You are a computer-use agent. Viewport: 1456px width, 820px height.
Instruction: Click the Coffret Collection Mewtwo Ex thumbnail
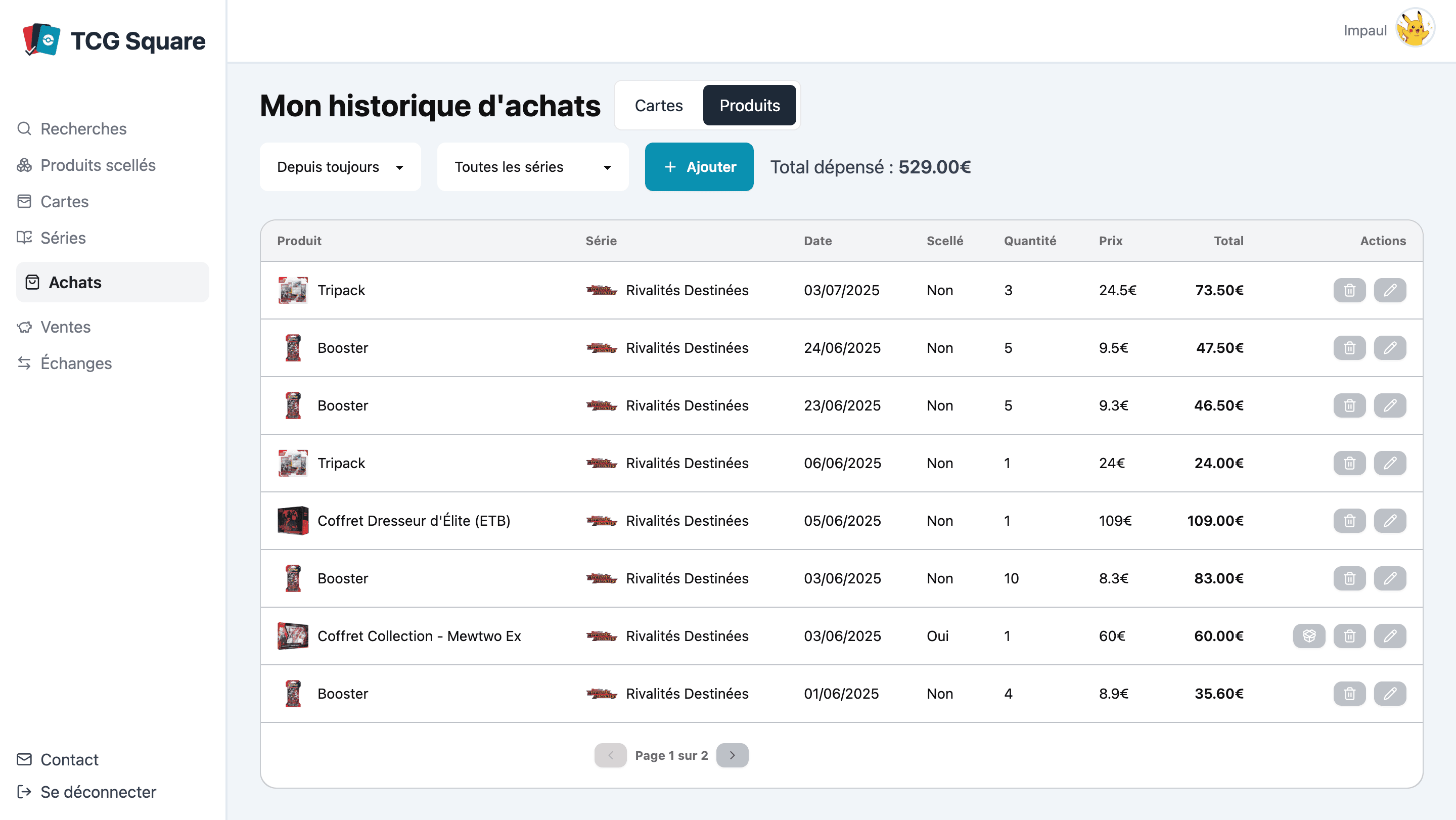(293, 636)
